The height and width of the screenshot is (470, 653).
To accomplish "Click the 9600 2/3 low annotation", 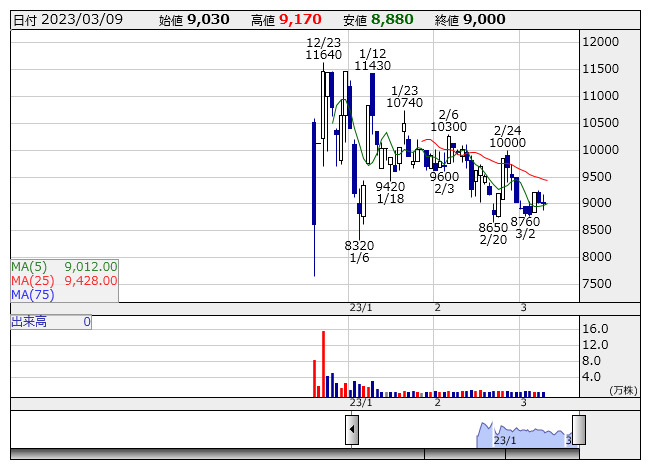I will click(444, 182).
